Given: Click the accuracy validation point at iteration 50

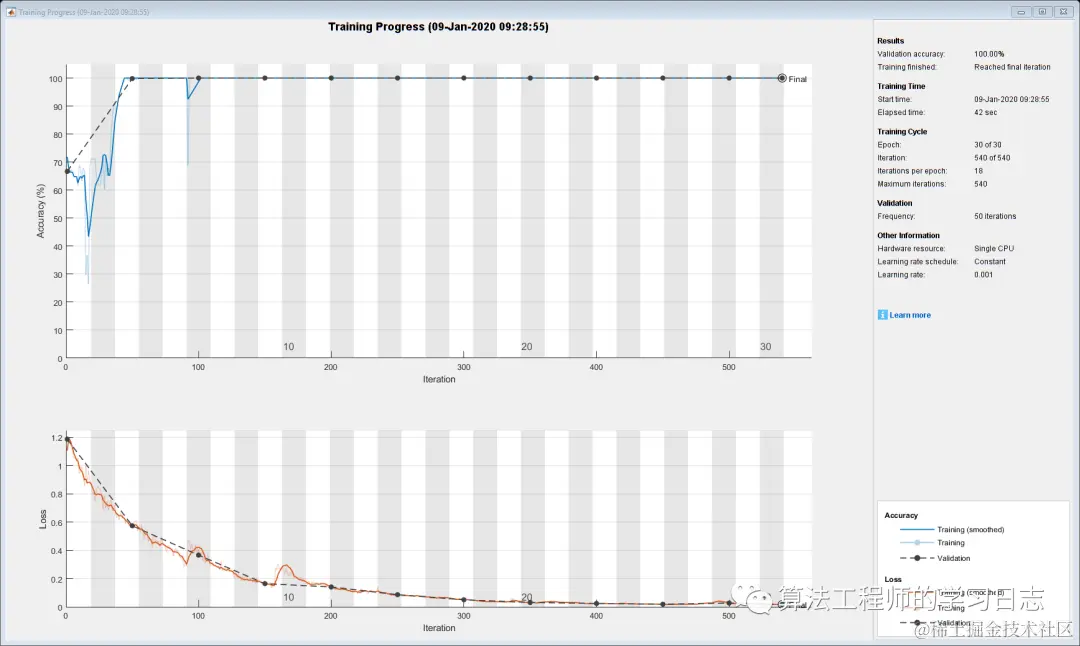Looking at the screenshot, I should click(x=132, y=79).
